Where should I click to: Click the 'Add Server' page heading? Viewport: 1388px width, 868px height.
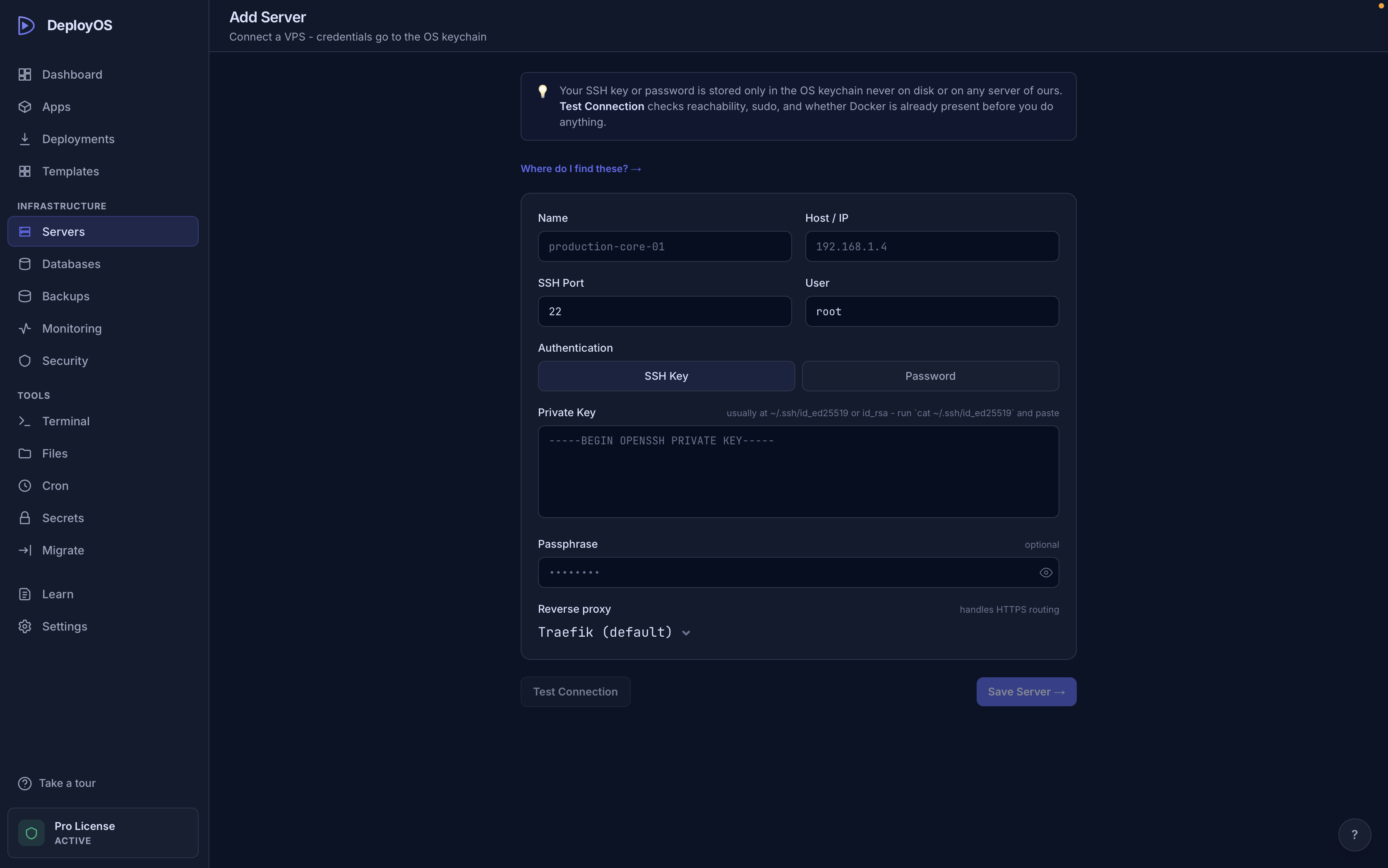click(x=268, y=17)
